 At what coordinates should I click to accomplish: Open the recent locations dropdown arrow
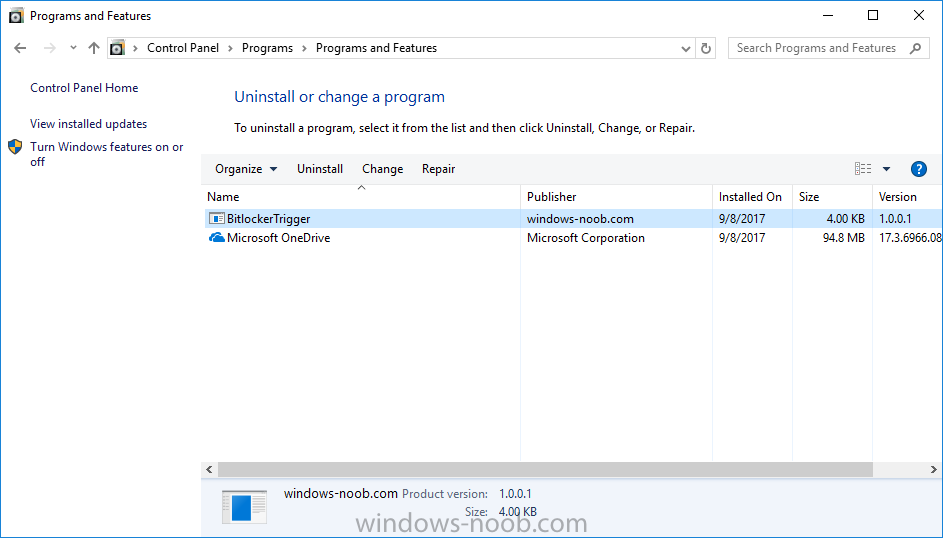point(73,47)
